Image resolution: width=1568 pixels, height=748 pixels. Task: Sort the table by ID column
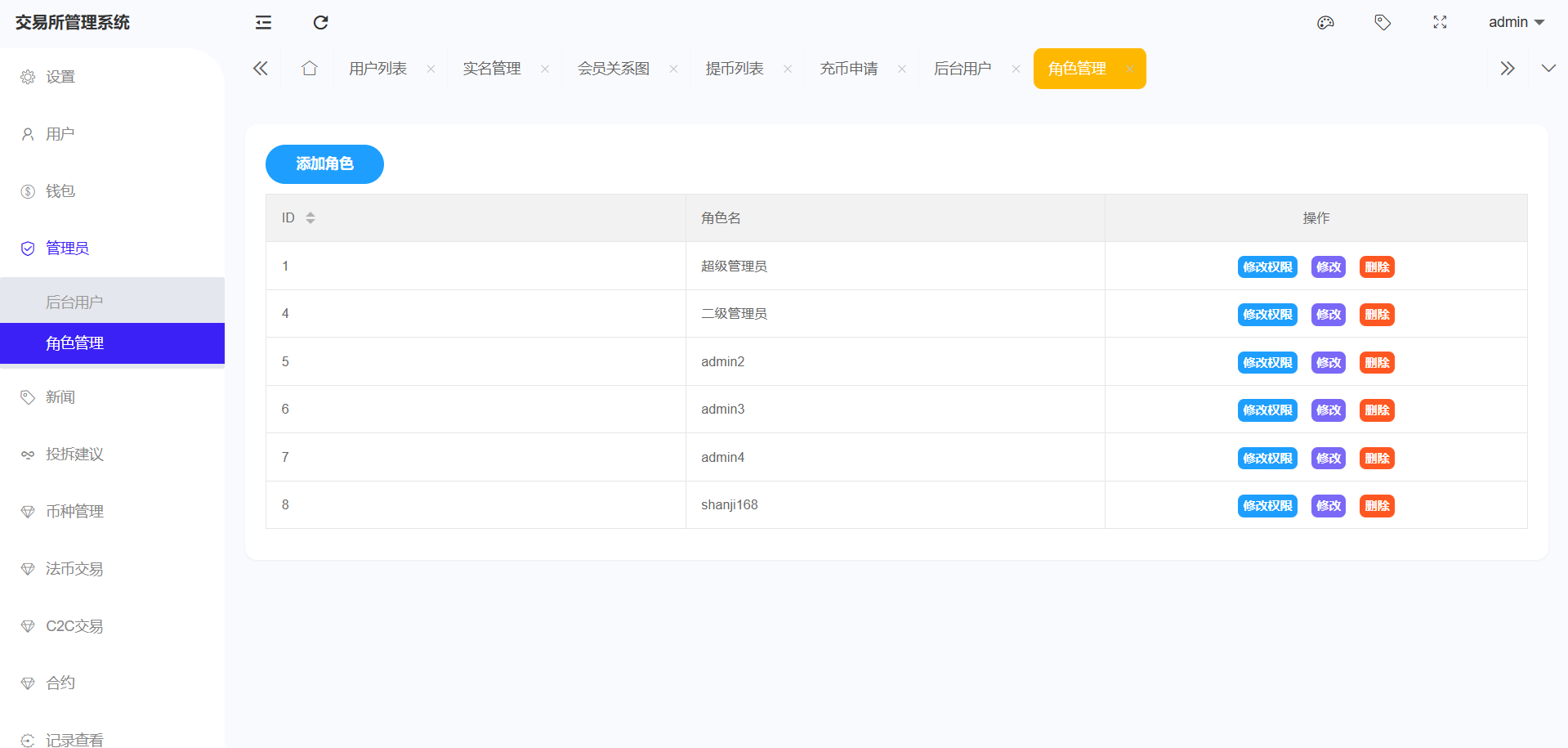pyautogui.click(x=310, y=218)
